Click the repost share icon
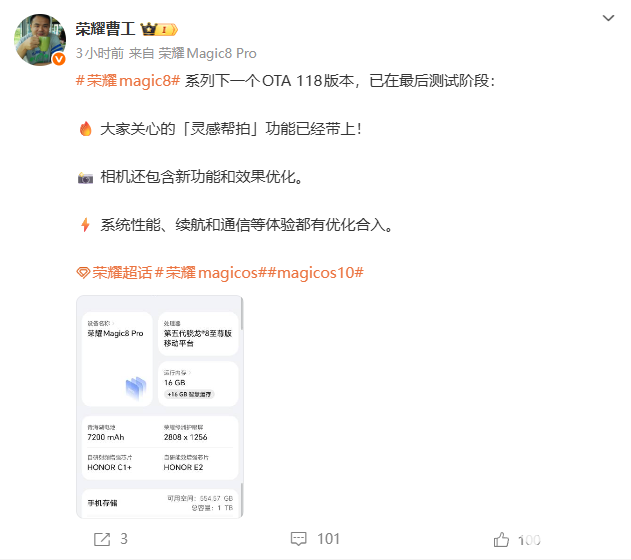The image size is (631, 560). tap(102, 539)
